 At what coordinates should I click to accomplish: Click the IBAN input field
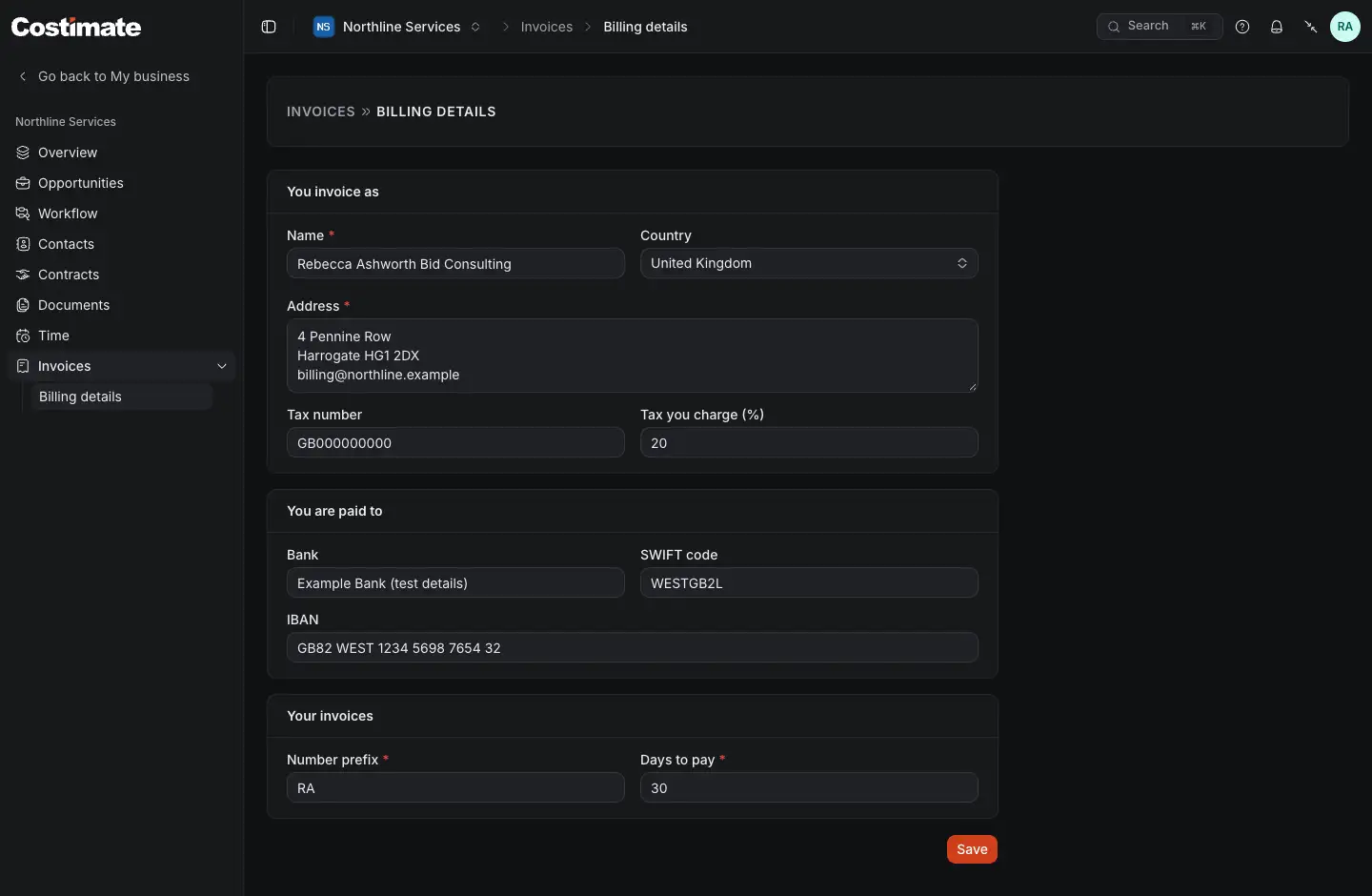tap(633, 647)
